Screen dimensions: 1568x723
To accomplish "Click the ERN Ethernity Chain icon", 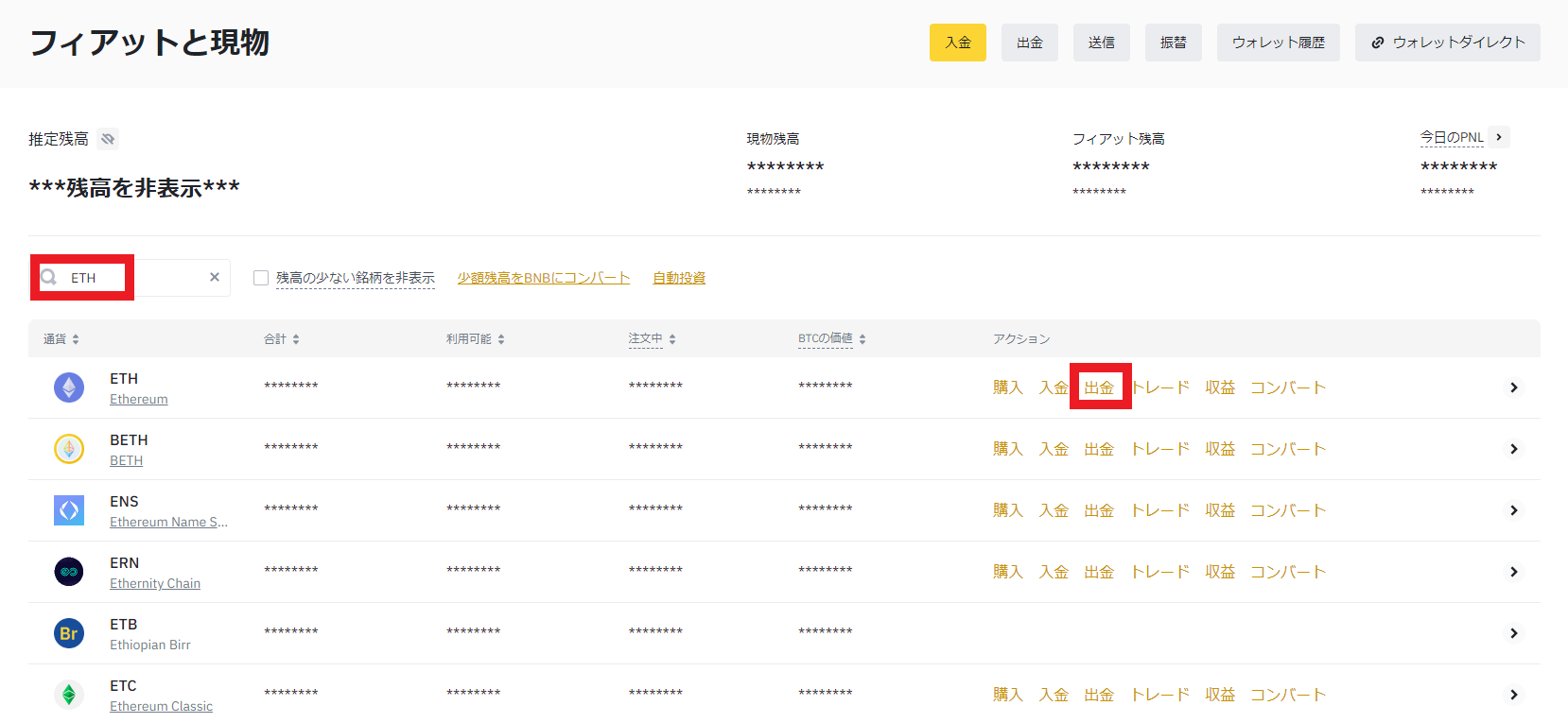I will [x=69, y=572].
